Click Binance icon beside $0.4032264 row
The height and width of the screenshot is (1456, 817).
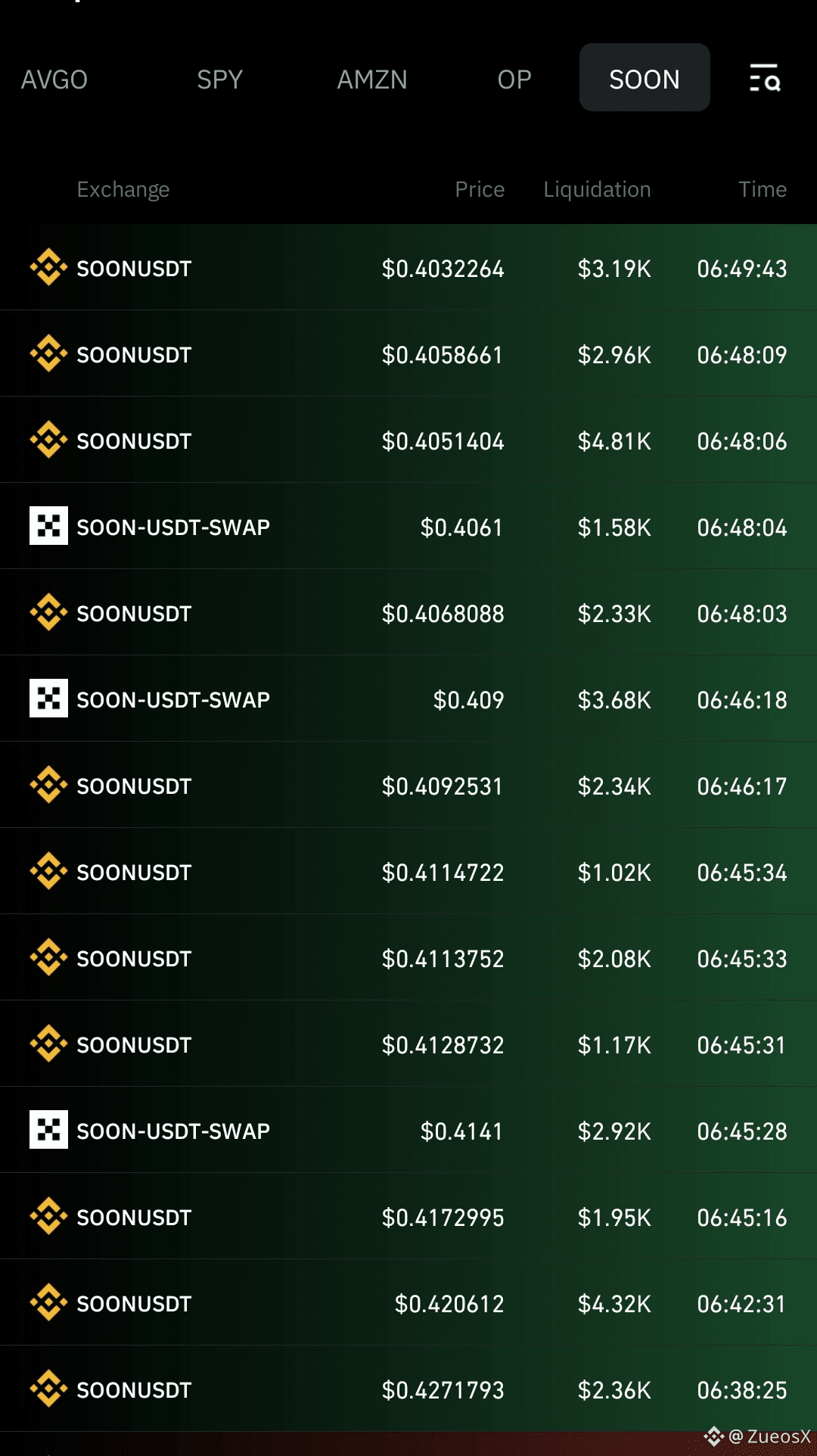tap(48, 268)
